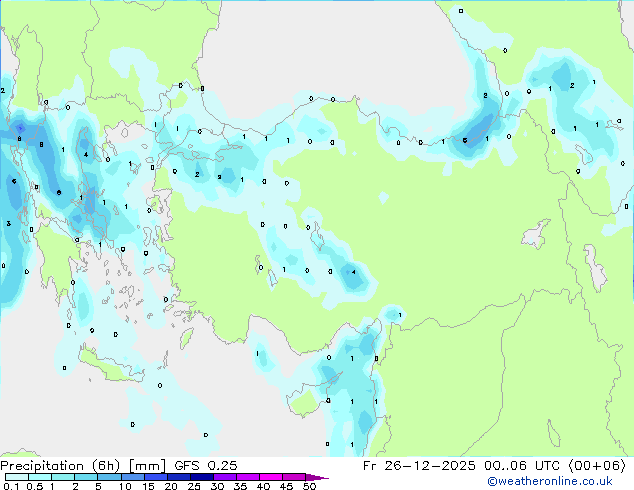Pick the 10–15 mm blue legend swatch
Screen dimensions: 634x490
pyautogui.click(x=133, y=477)
